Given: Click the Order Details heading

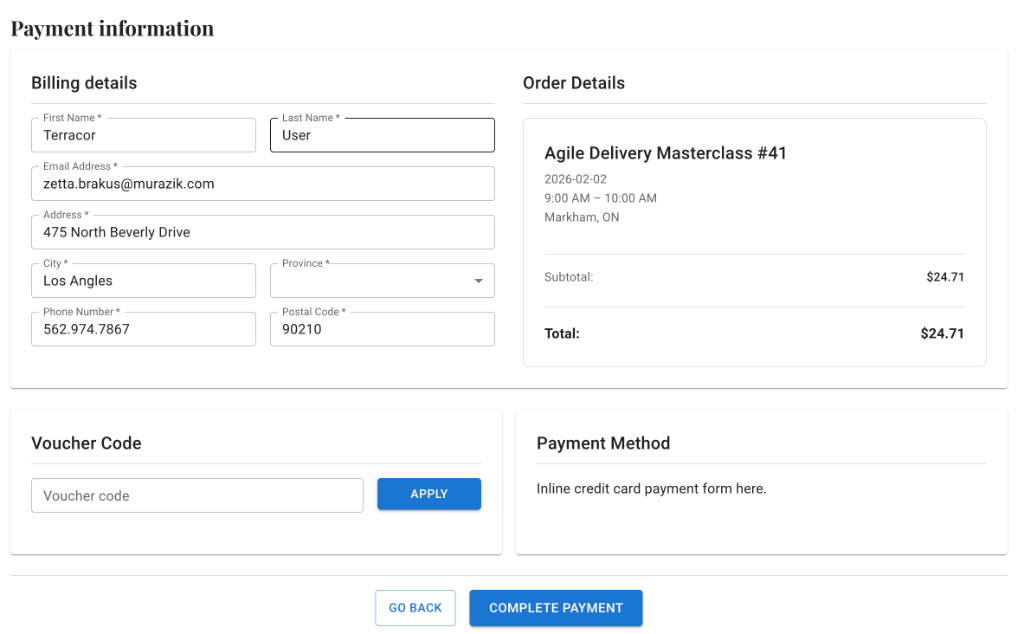Looking at the screenshot, I should 573,83.
